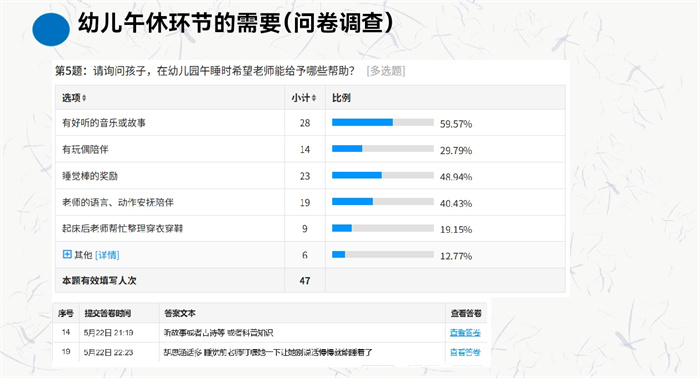The image size is (700, 378).
Task: Click the 12.77% progress bar for 其他
Action: 383,254
